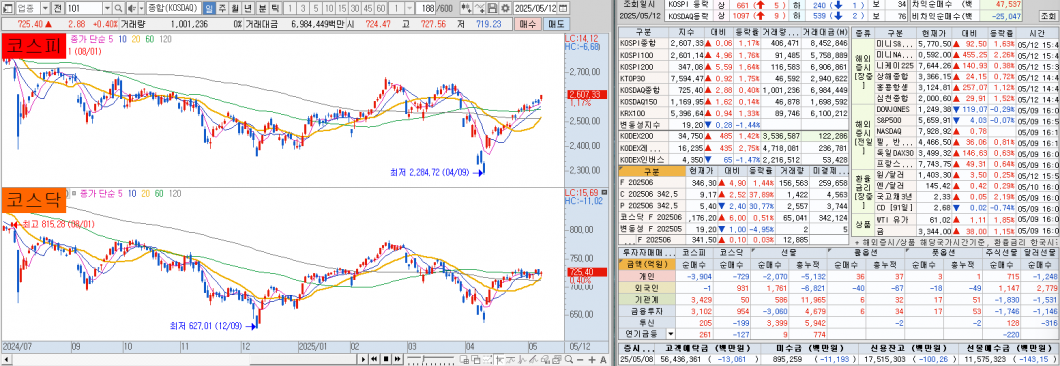Click the speaker sound icon in toolbar
This screenshot has width=1060, height=366.
[132, 7]
